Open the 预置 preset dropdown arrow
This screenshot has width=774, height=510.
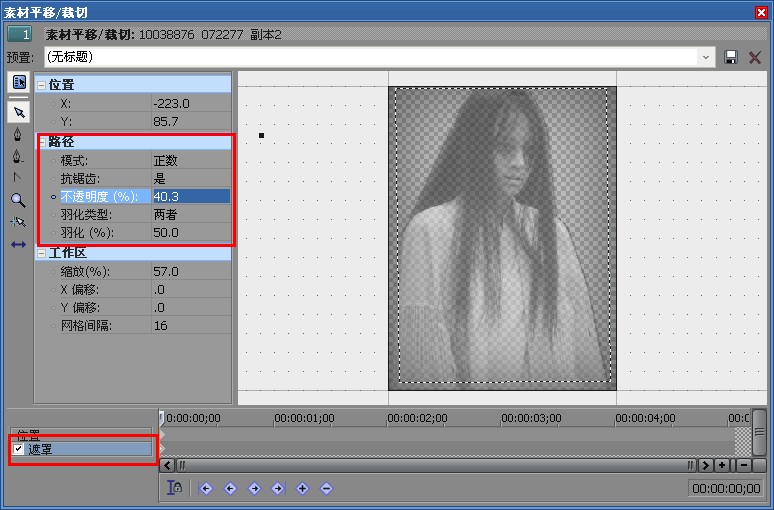coord(706,57)
